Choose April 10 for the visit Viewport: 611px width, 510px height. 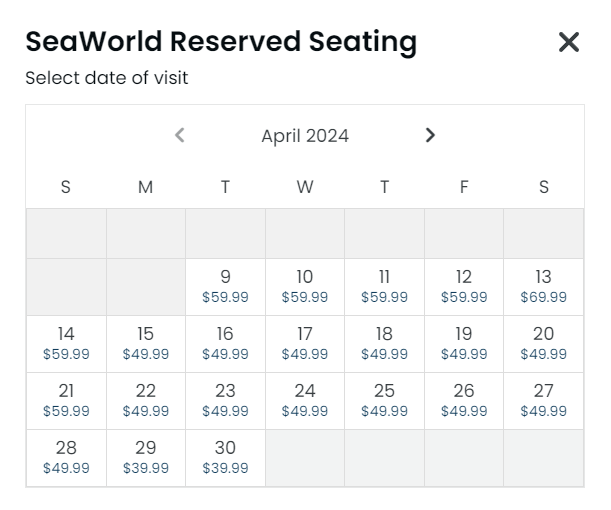pyautogui.click(x=305, y=286)
